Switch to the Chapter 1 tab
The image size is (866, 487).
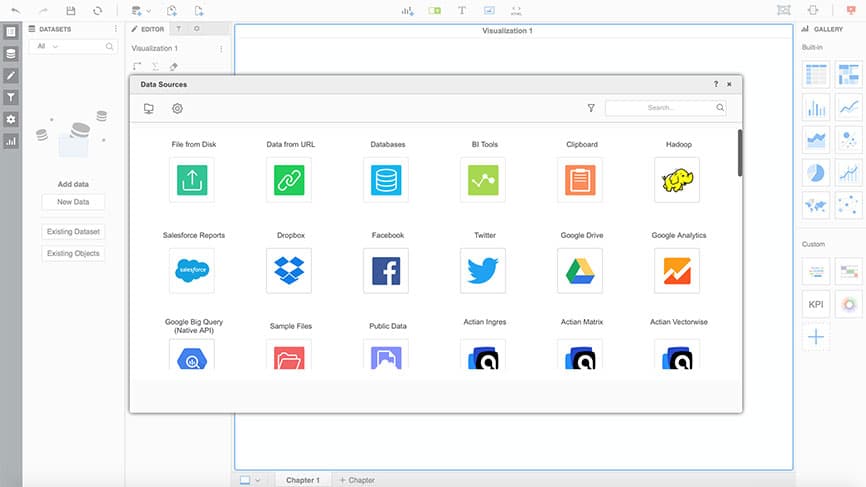(302, 480)
